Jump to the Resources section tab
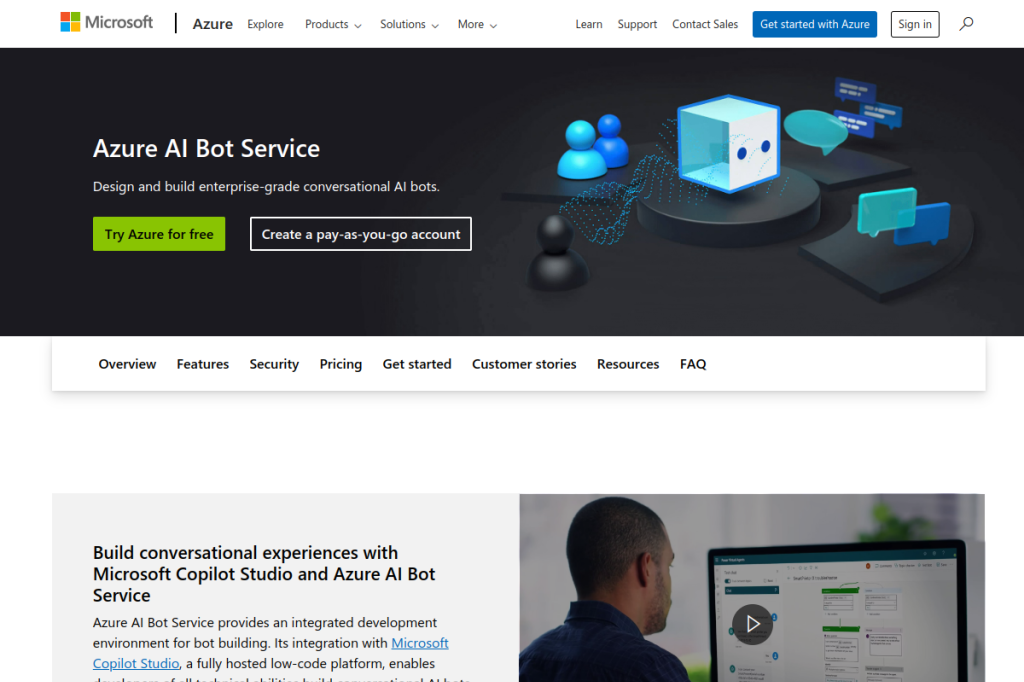The width and height of the screenshot is (1024, 682). click(628, 364)
